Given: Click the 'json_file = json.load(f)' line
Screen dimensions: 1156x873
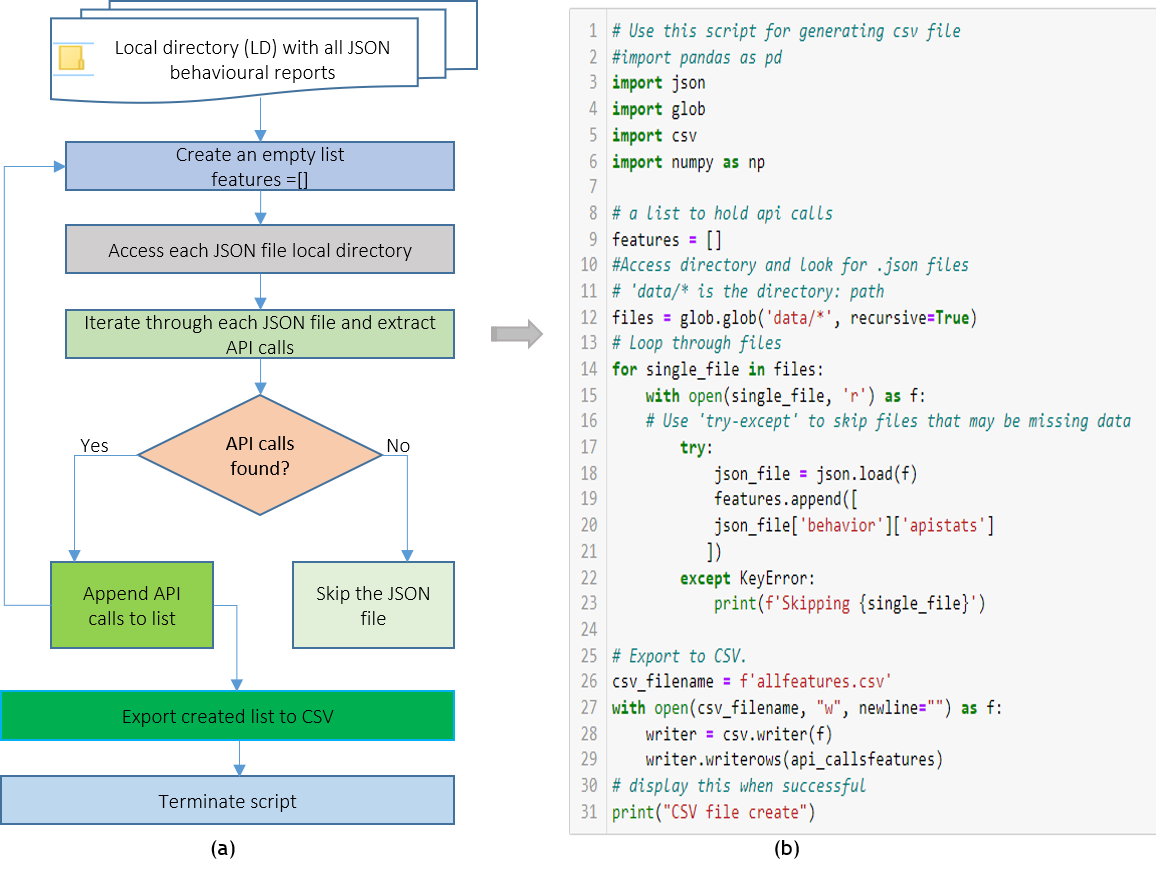Looking at the screenshot, I should tap(815, 473).
